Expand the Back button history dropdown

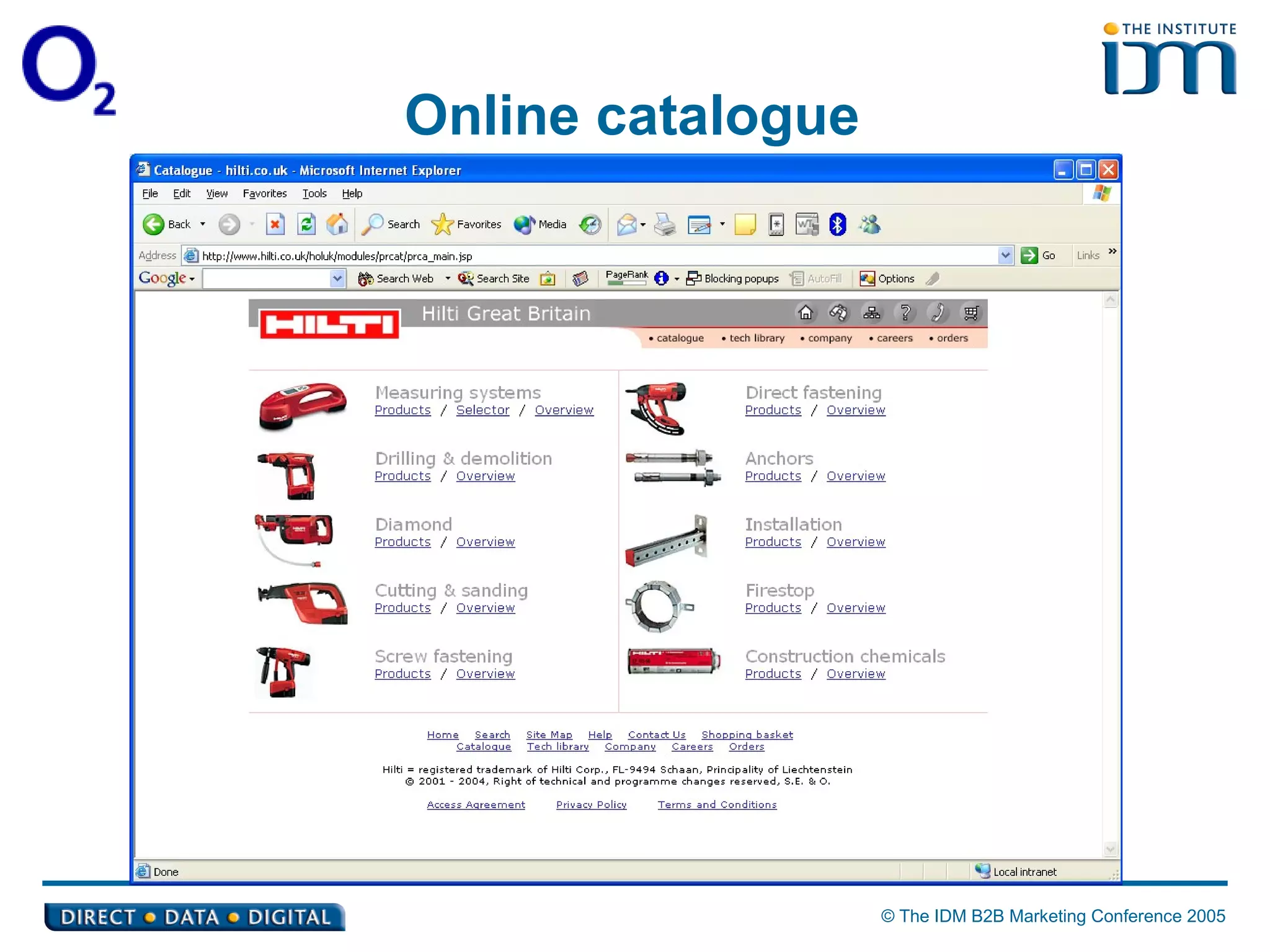coord(202,224)
